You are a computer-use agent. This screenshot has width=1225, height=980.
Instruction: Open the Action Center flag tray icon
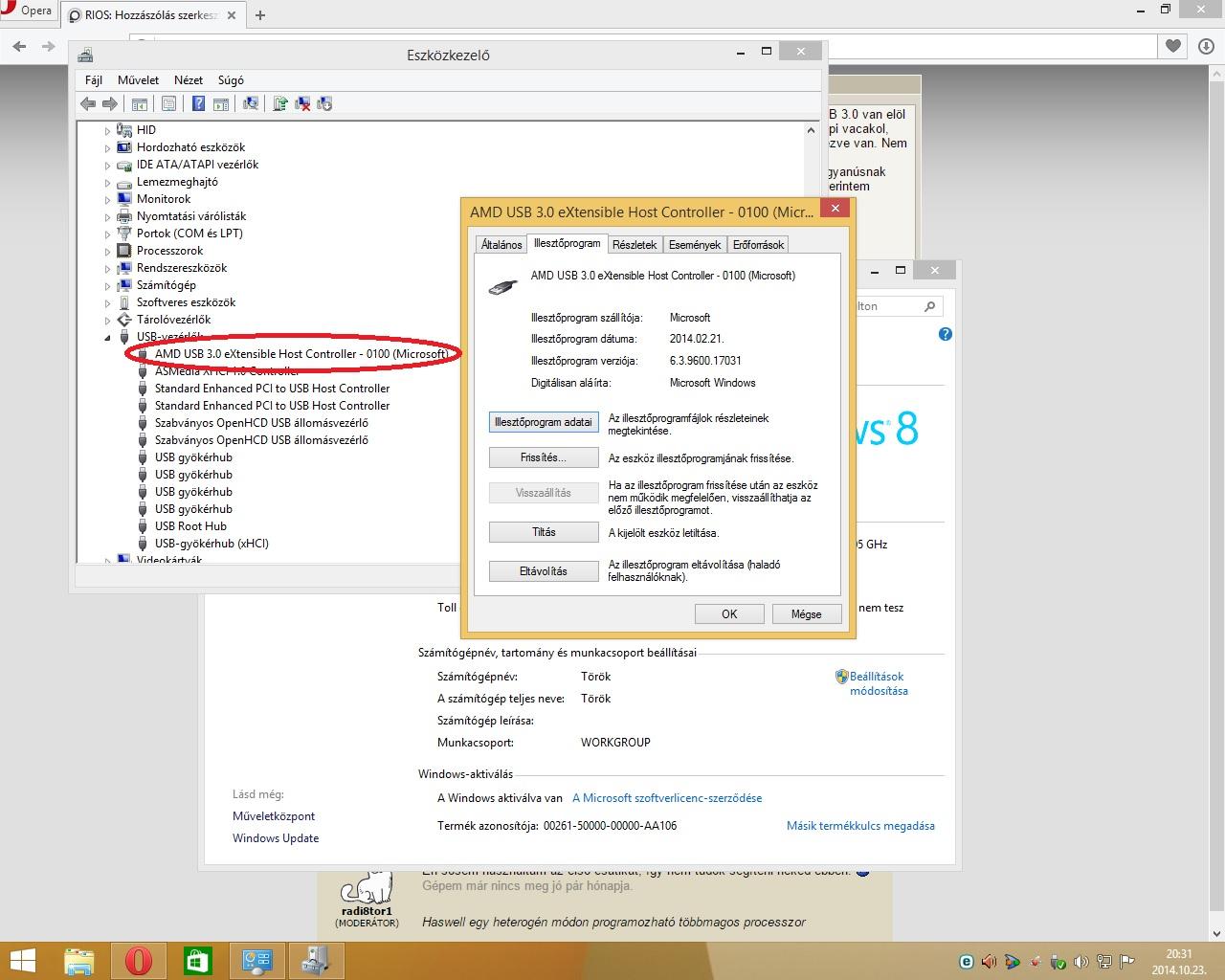pyautogui.click(x=1127, y=962)
